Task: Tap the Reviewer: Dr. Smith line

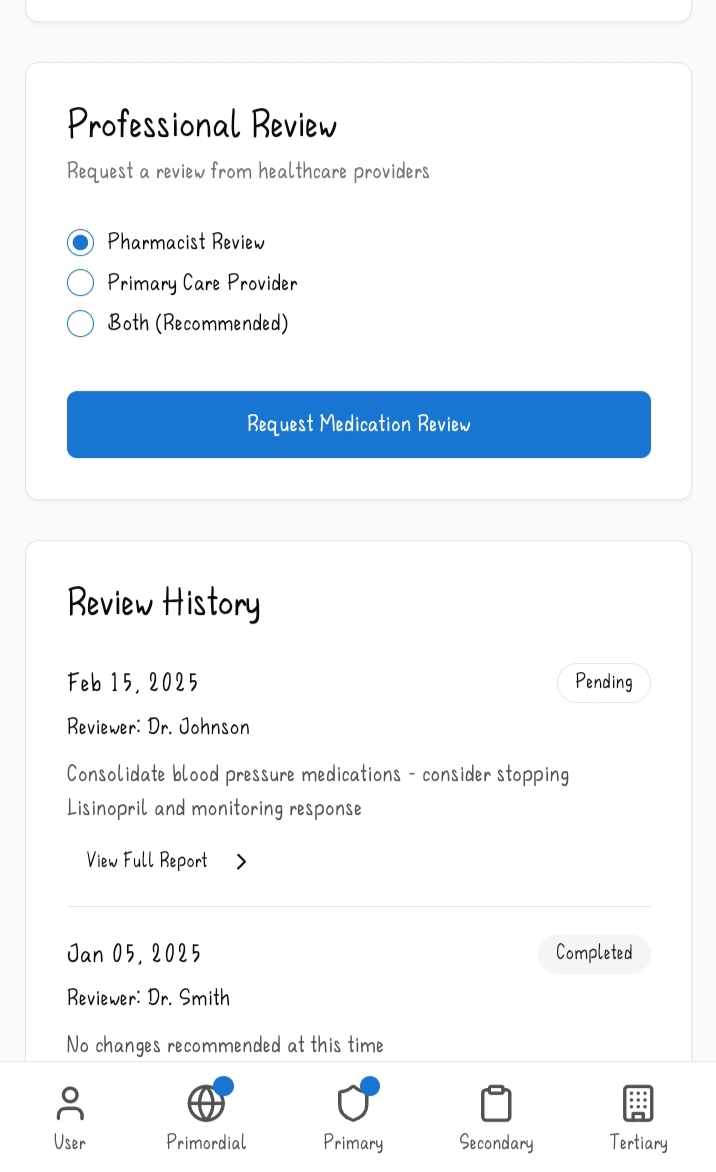Action: click(x=149, y=998)
